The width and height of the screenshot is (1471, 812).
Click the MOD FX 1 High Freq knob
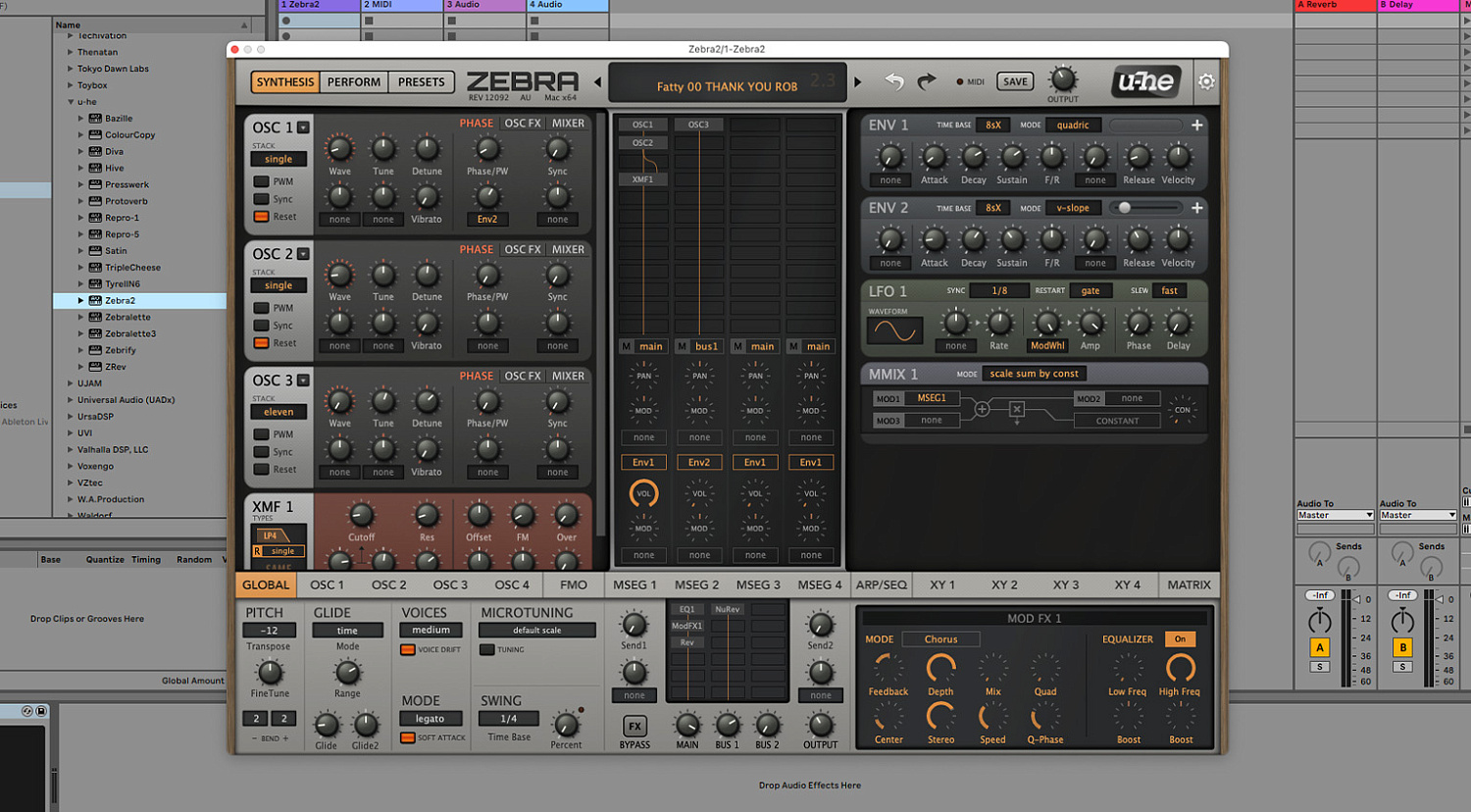(x=1180, y=669)
